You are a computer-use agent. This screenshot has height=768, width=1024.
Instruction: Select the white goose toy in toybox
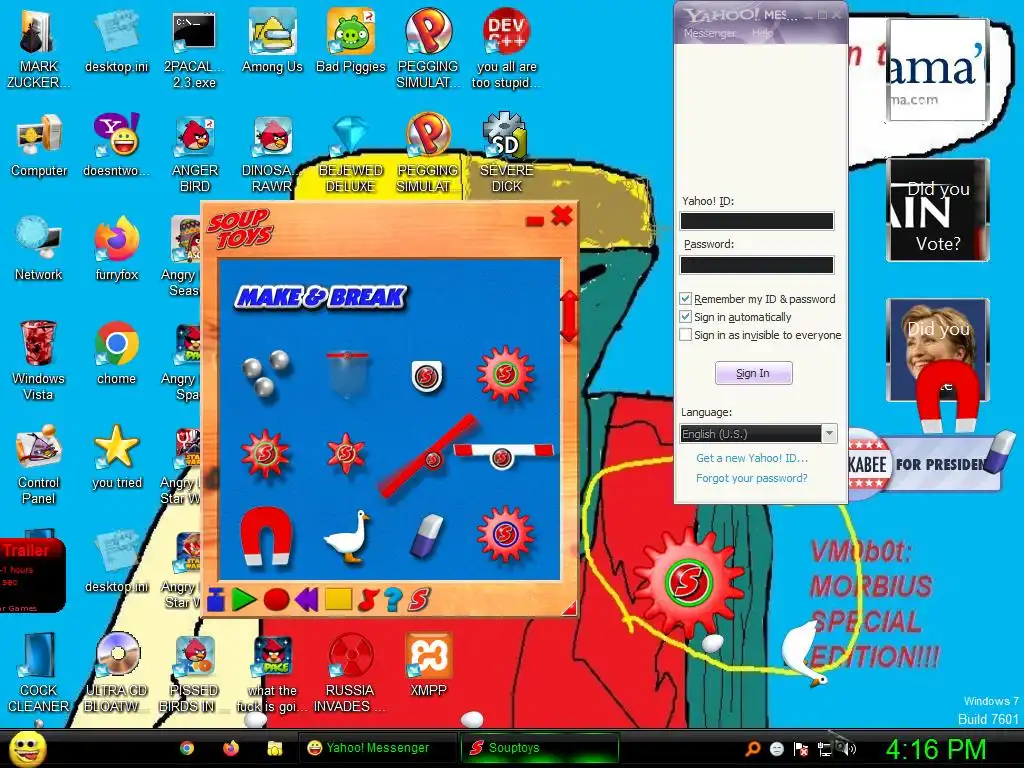coord(347,537)
